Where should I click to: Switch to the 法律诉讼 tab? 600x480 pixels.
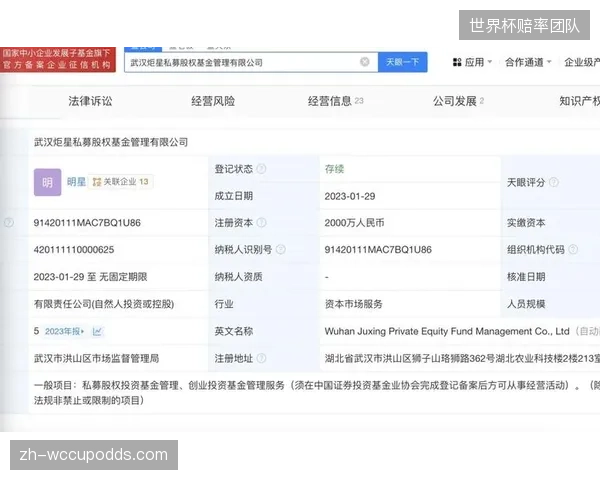(x=90, y=101)
